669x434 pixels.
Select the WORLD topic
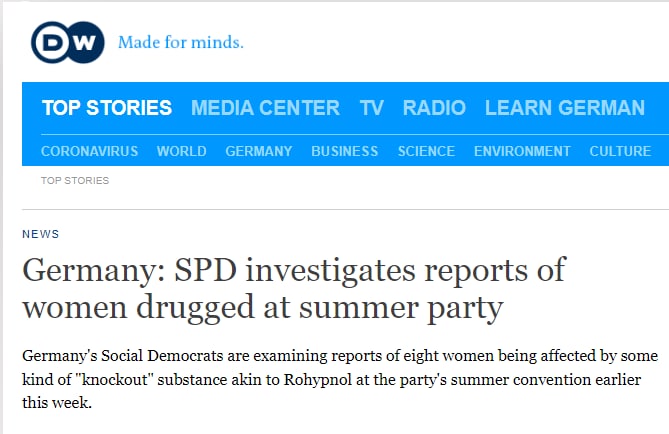pyautogui.click(x=181, y=151)
